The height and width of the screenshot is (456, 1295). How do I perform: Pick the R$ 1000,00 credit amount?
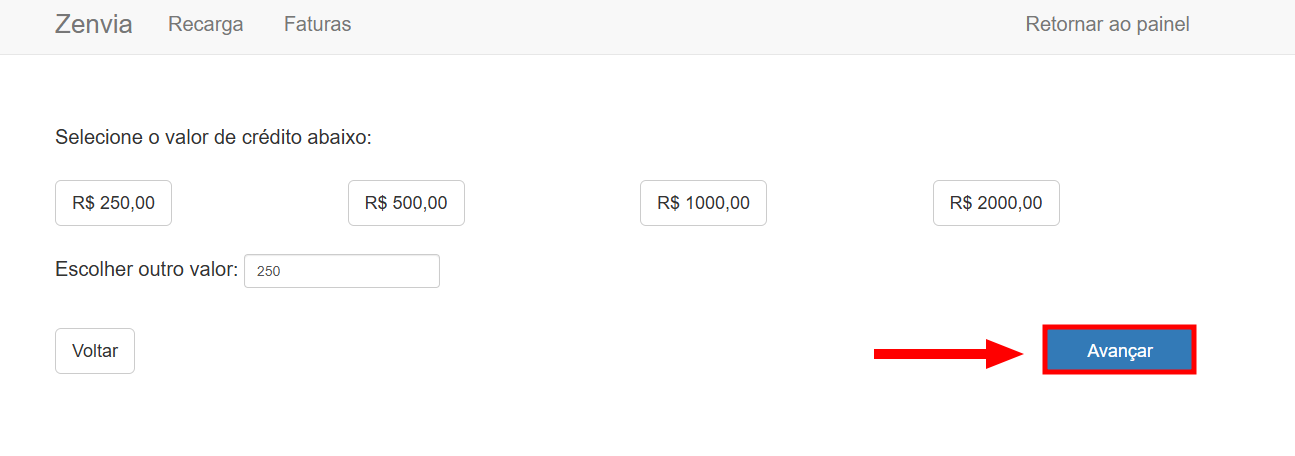[703, 203]
